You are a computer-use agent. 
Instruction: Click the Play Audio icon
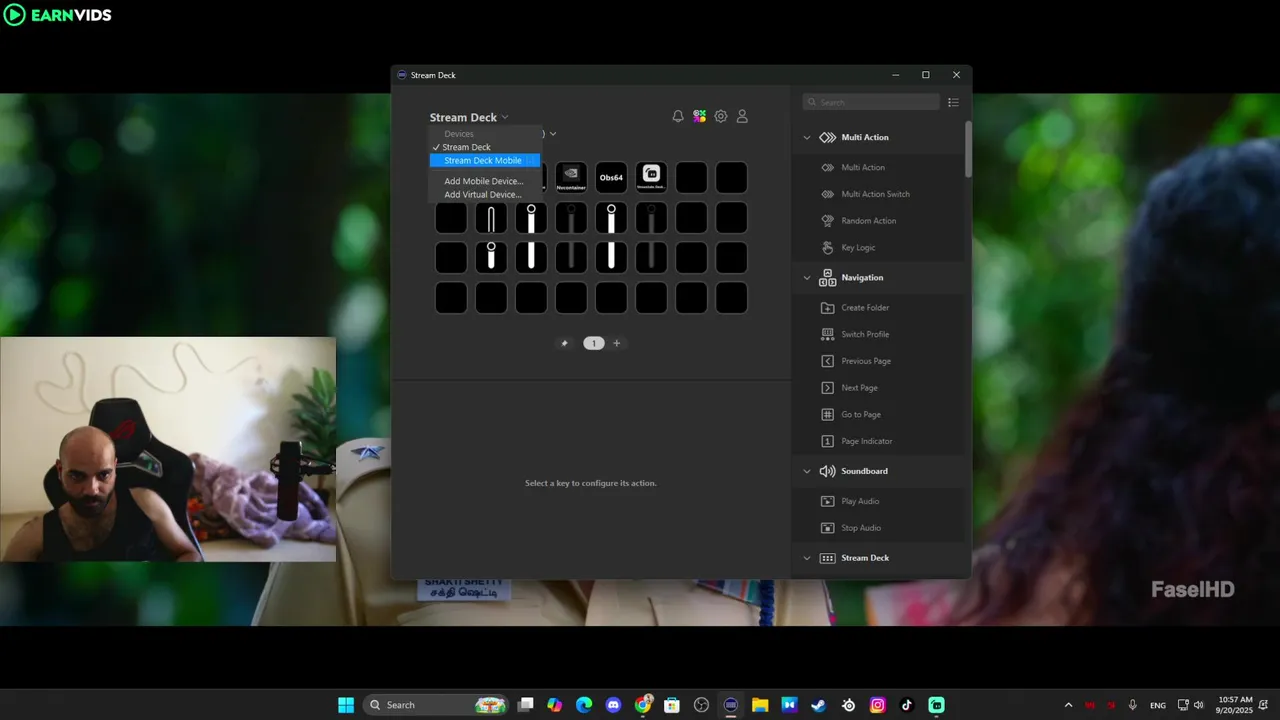tap(827, 501)
